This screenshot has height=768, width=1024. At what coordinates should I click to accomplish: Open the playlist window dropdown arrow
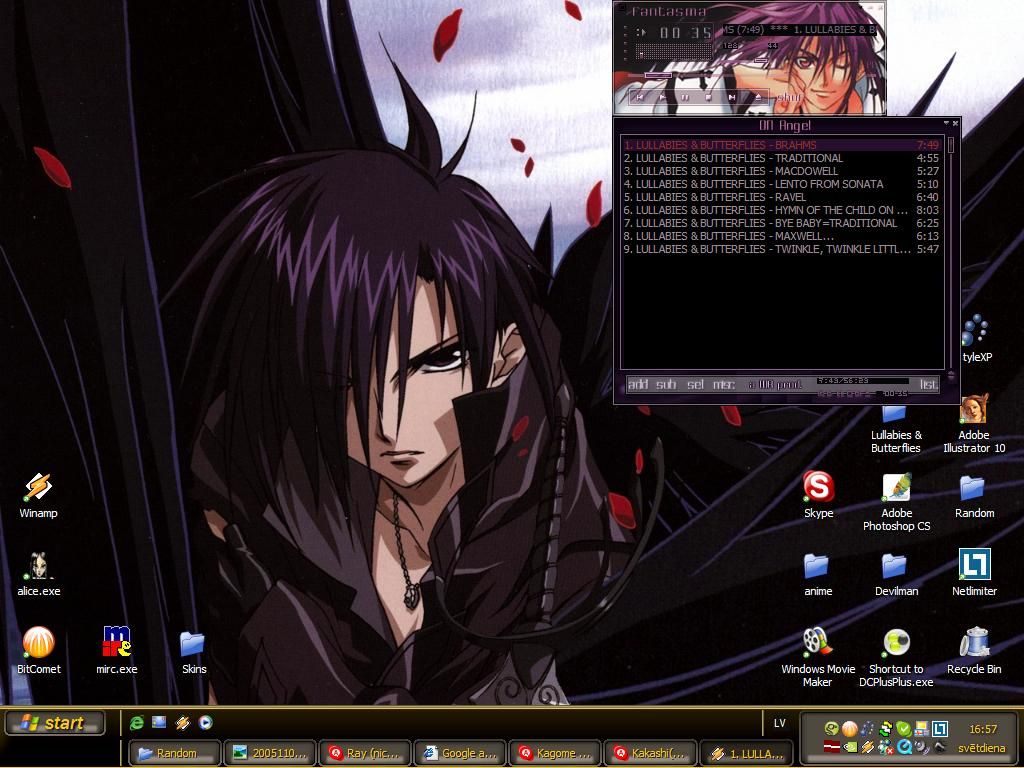click(946, 123)
